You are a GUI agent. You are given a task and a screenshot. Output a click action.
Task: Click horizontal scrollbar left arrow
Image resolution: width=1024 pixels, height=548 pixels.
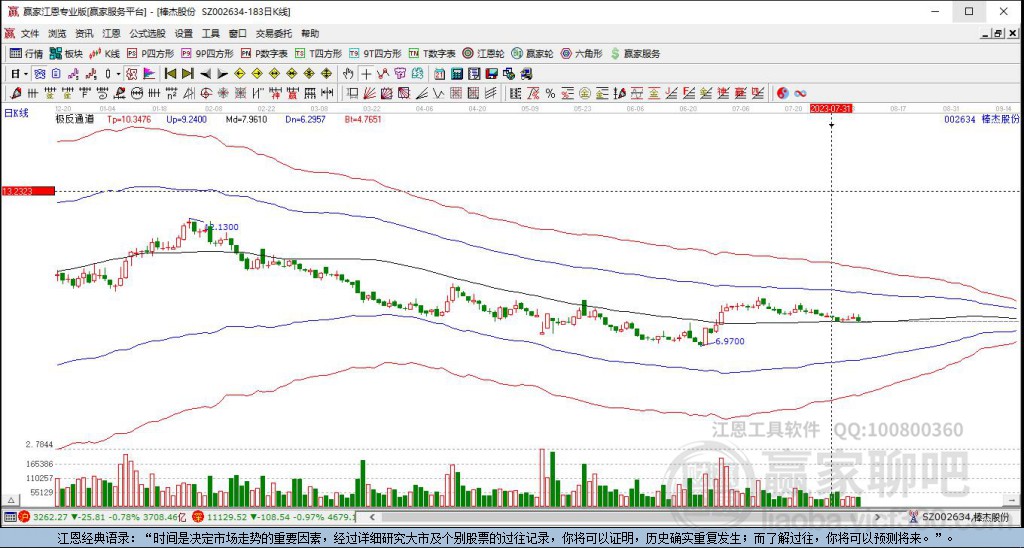[x=372, y=517]
